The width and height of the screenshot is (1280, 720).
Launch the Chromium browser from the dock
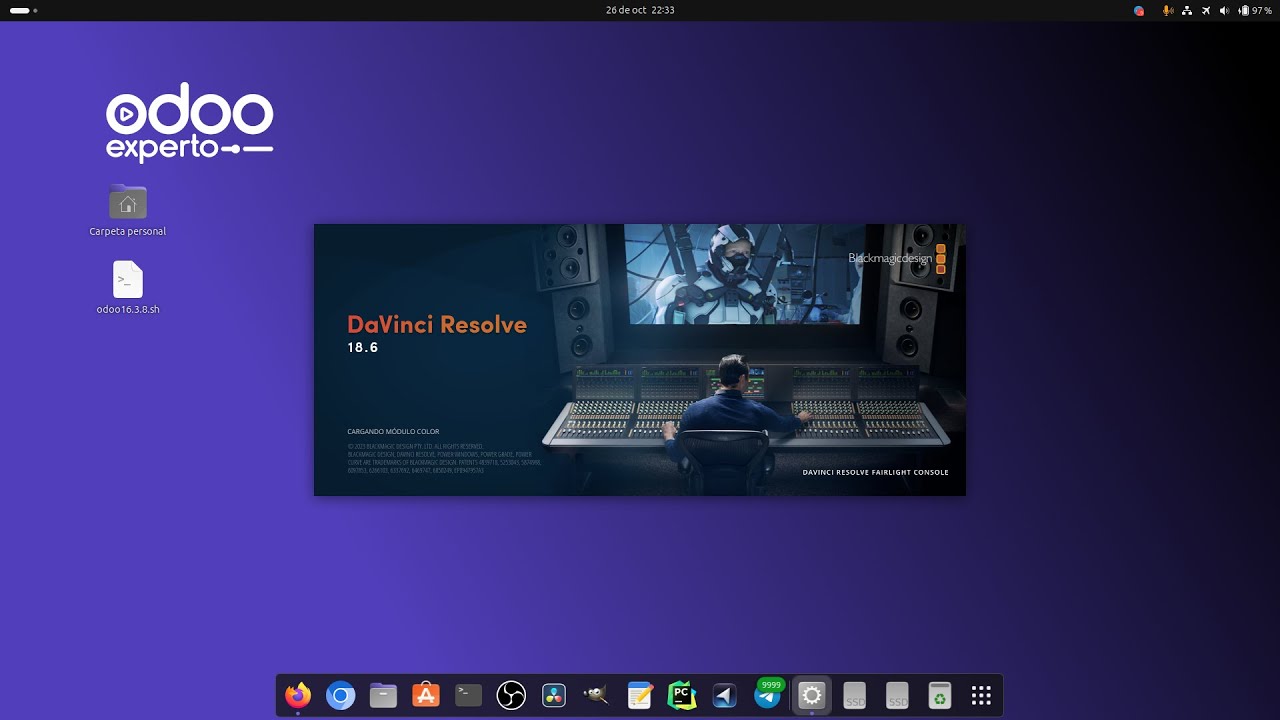341,695
